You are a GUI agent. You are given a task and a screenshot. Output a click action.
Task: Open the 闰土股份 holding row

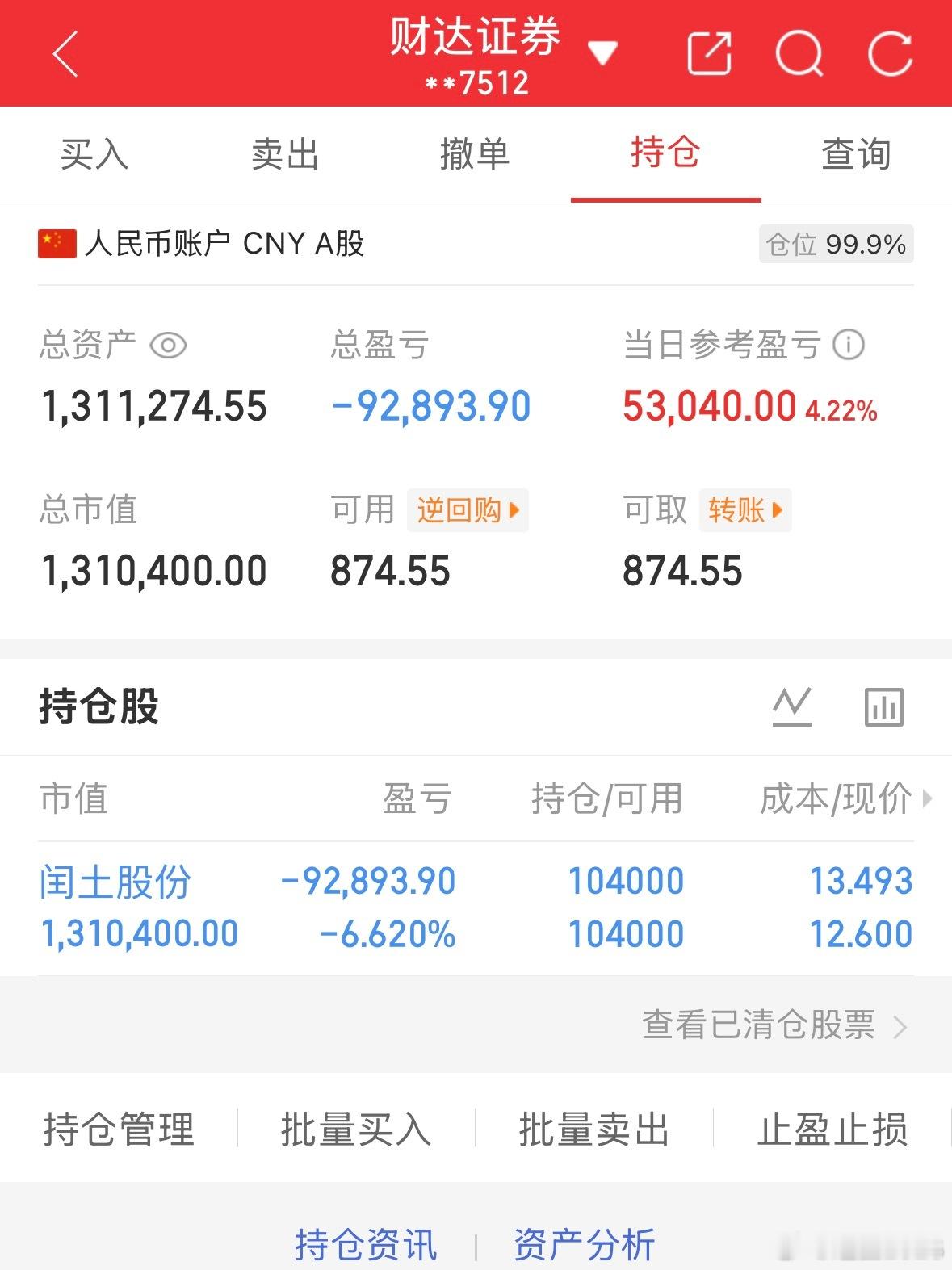coord(476,907)
